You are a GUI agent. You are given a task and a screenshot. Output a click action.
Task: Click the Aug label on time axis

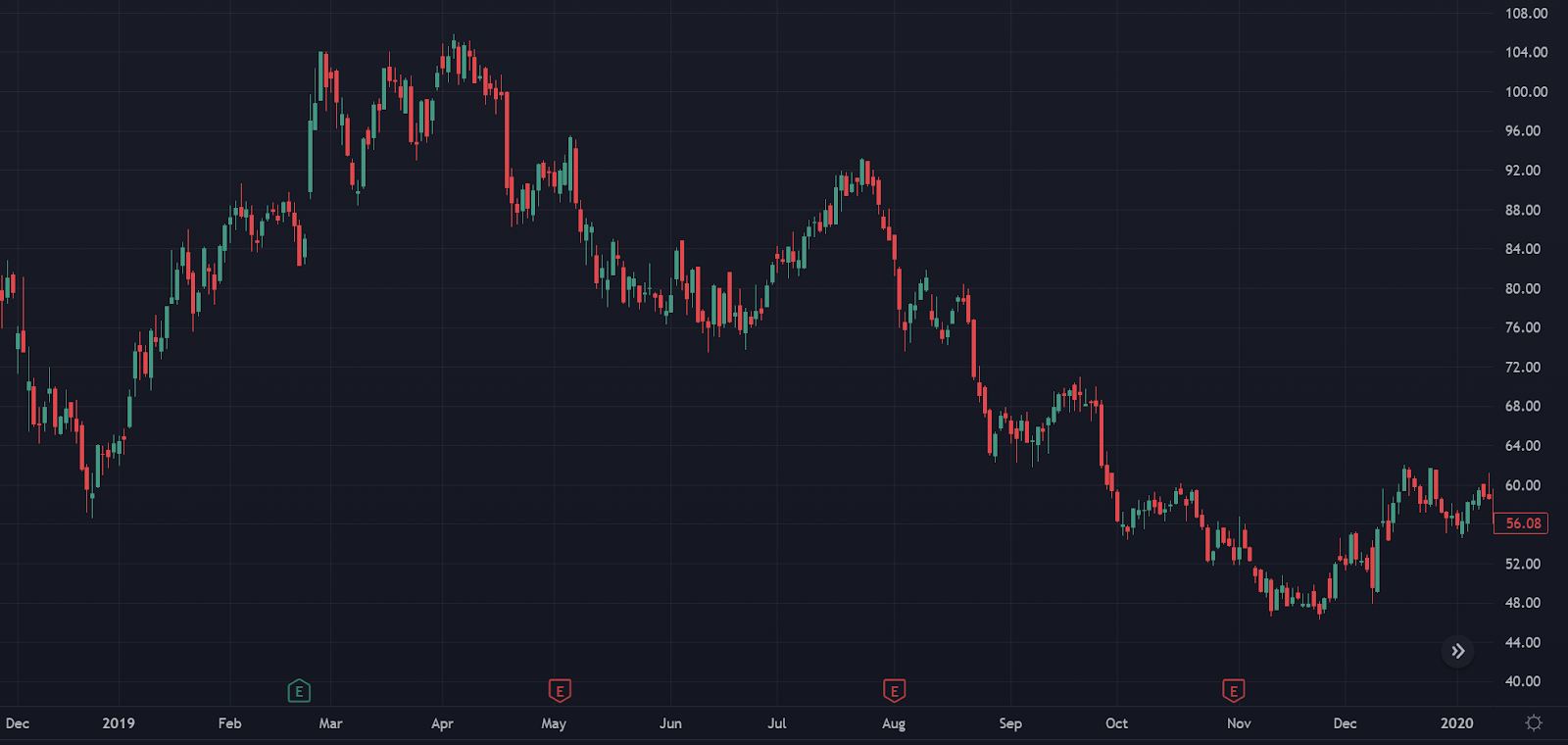coord(894,723)
